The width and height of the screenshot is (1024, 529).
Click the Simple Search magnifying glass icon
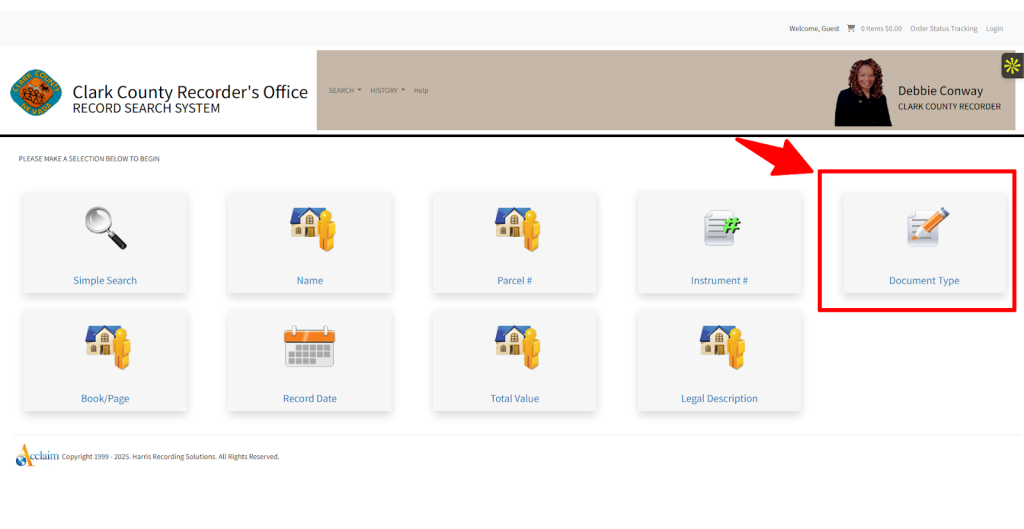(105, 227)
